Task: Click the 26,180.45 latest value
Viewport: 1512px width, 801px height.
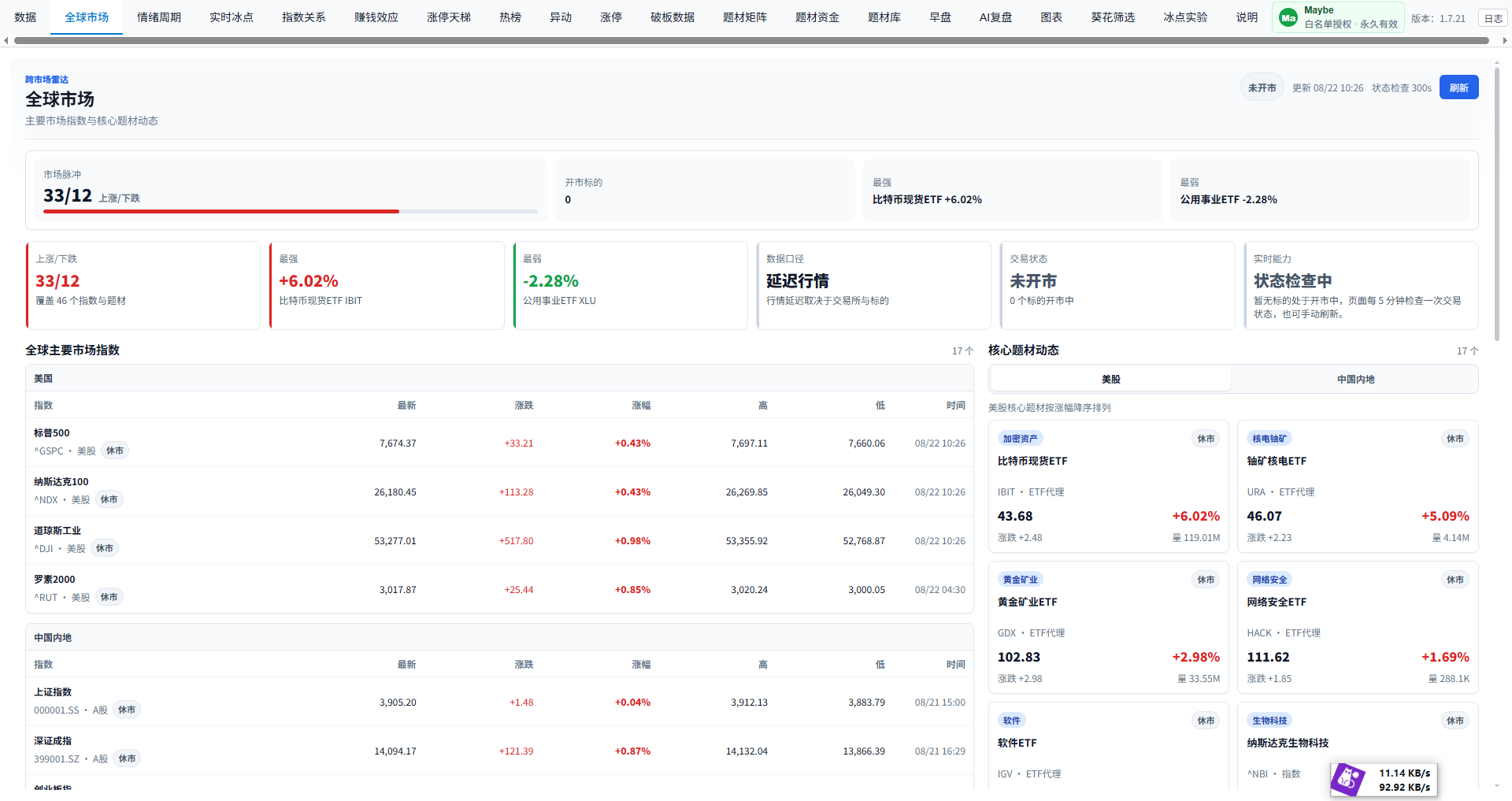Action: (x=395, y=491)
